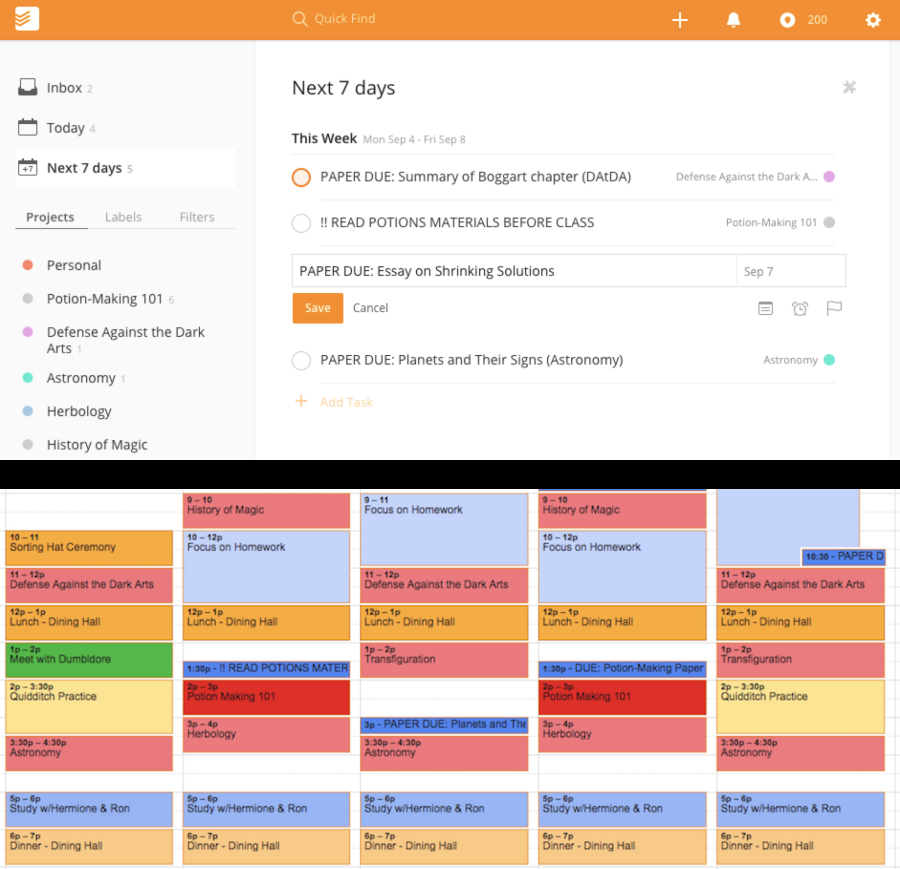
Task: Open the Personal project
Action: point(73,265)
